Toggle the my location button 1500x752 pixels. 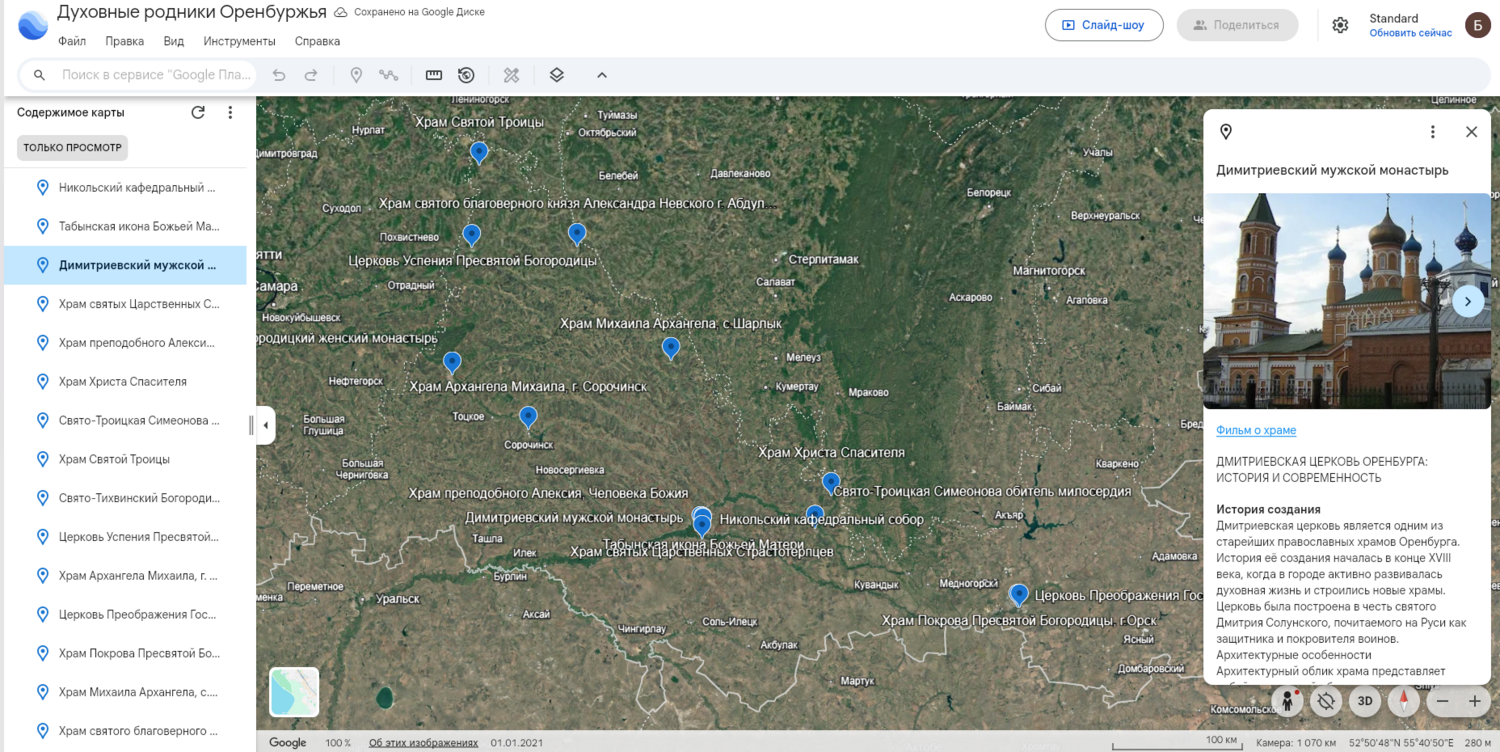[1326, 701]
